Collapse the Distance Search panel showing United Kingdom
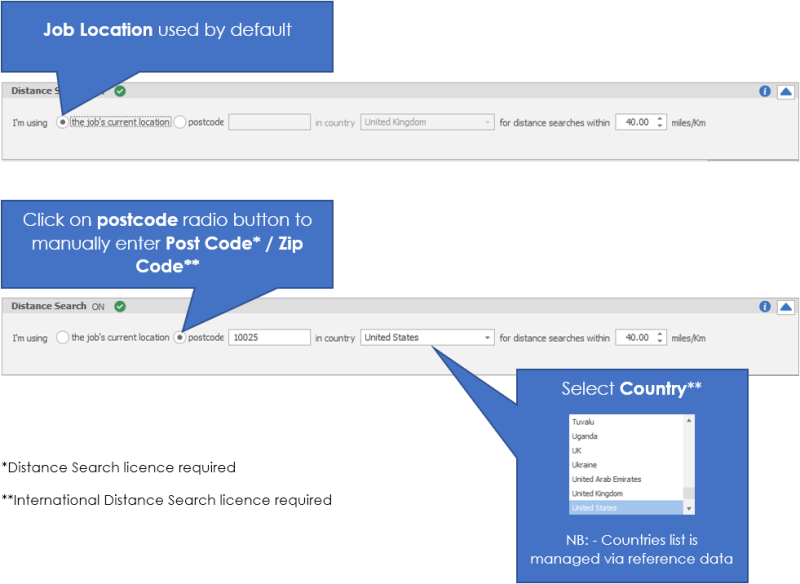800x584 pixels. (x=785, y=91)
